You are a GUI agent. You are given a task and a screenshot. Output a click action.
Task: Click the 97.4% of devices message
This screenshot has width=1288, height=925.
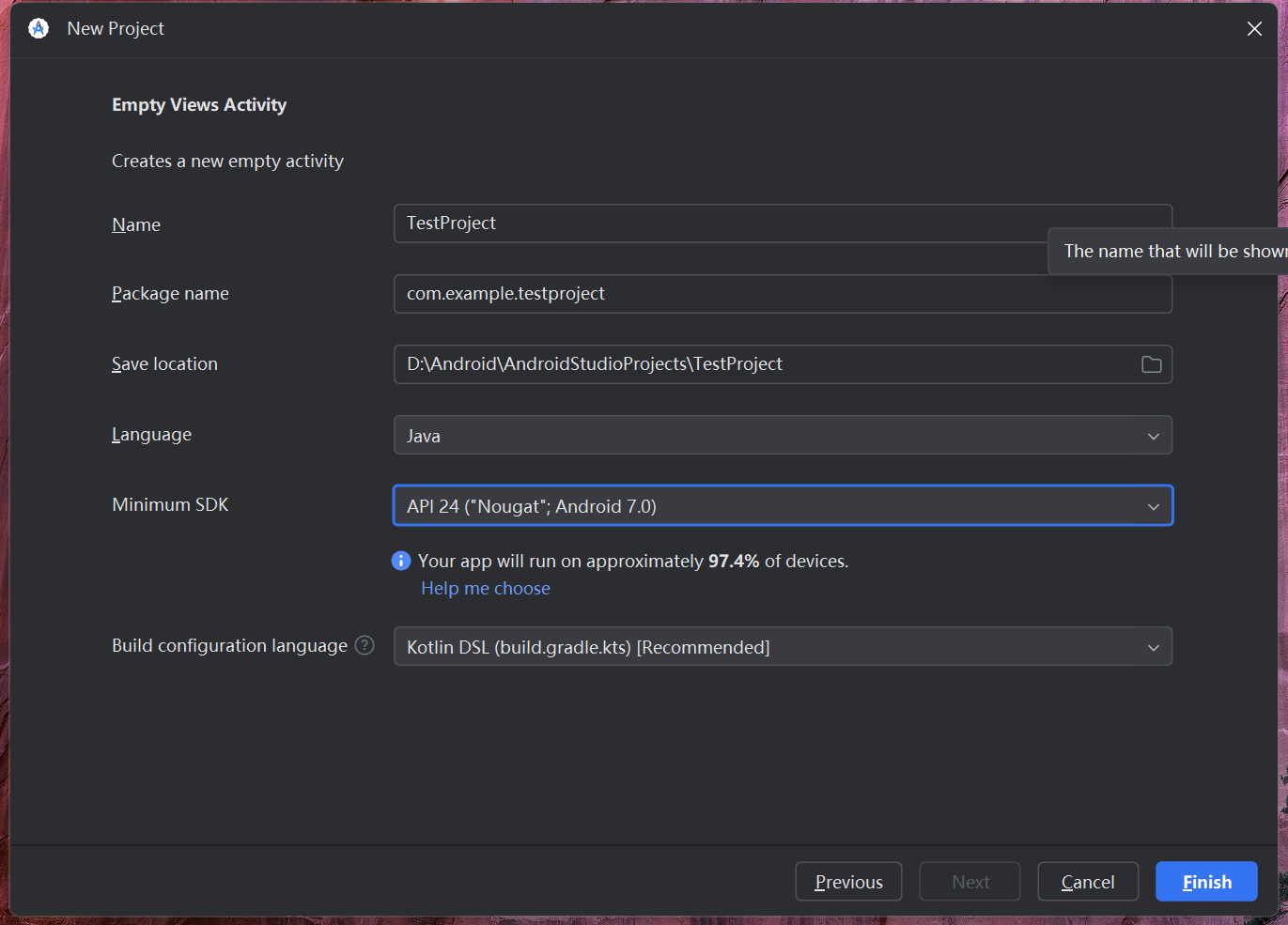633,561
